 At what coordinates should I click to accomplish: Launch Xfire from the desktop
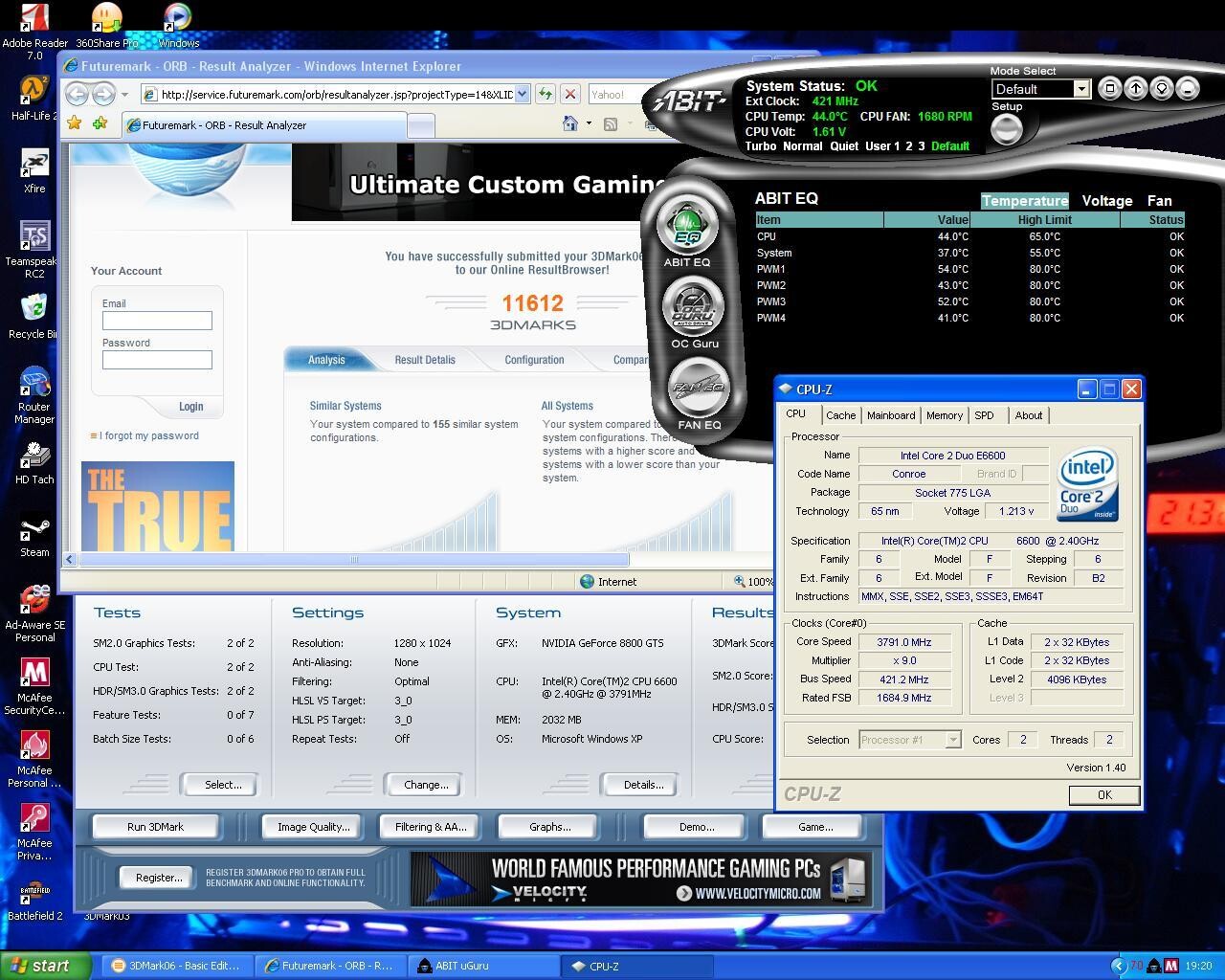tap(34, 165)
